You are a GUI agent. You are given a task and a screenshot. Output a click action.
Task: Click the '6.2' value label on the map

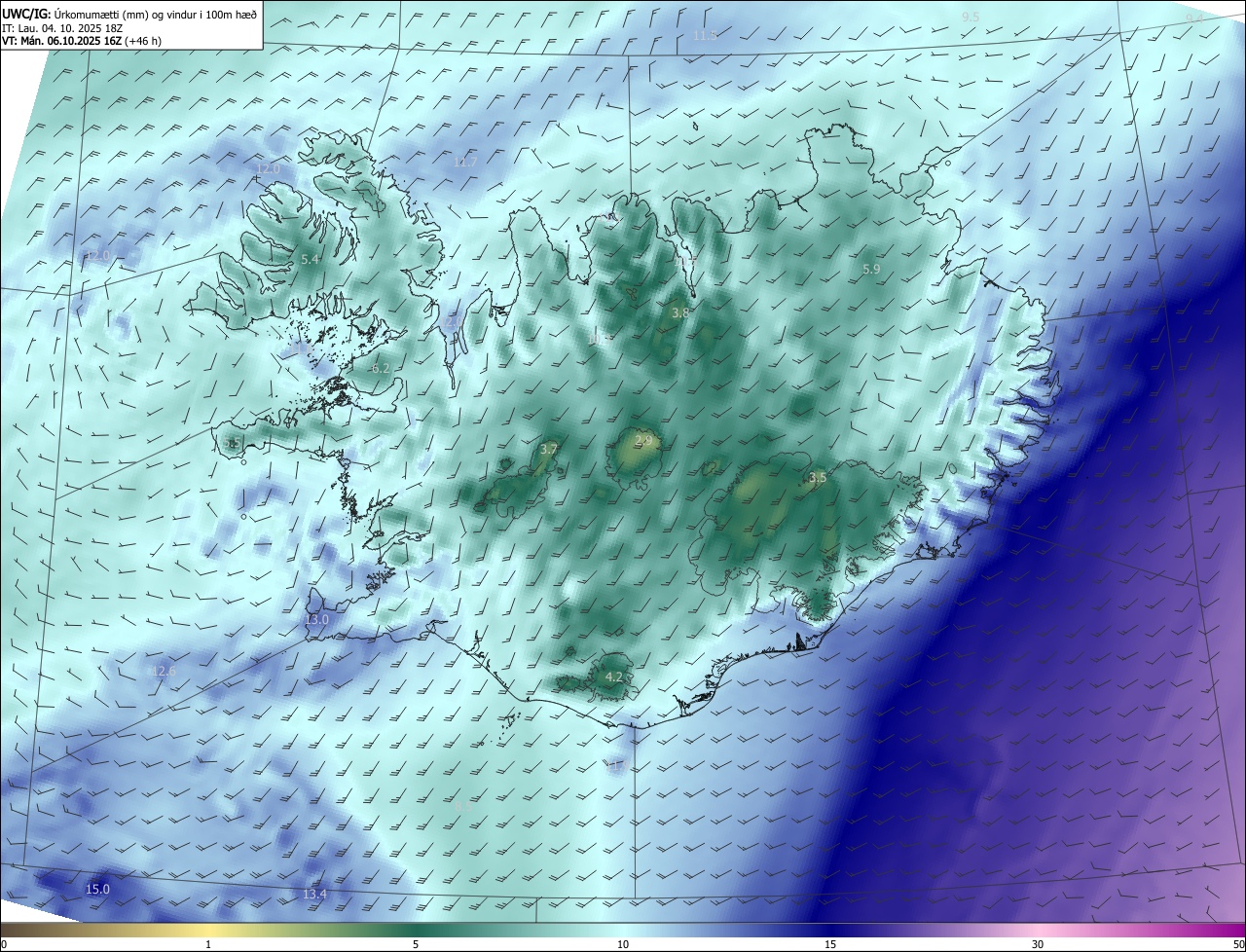click(381, 368)
